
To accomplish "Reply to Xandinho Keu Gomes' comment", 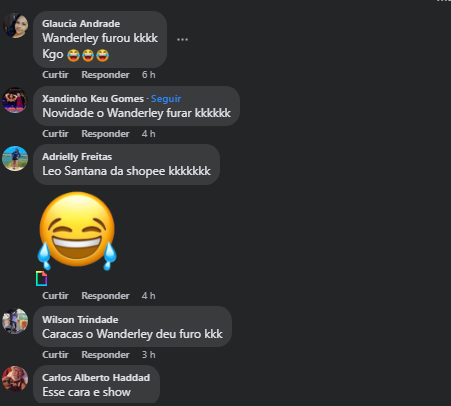I will (105, 134).
